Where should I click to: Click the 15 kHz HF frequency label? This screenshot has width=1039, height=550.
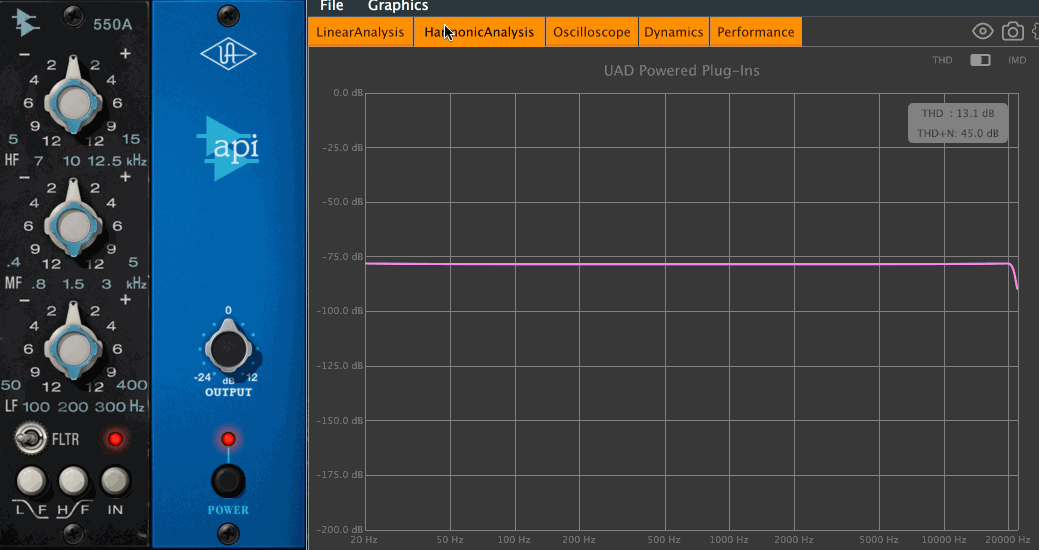131,139
